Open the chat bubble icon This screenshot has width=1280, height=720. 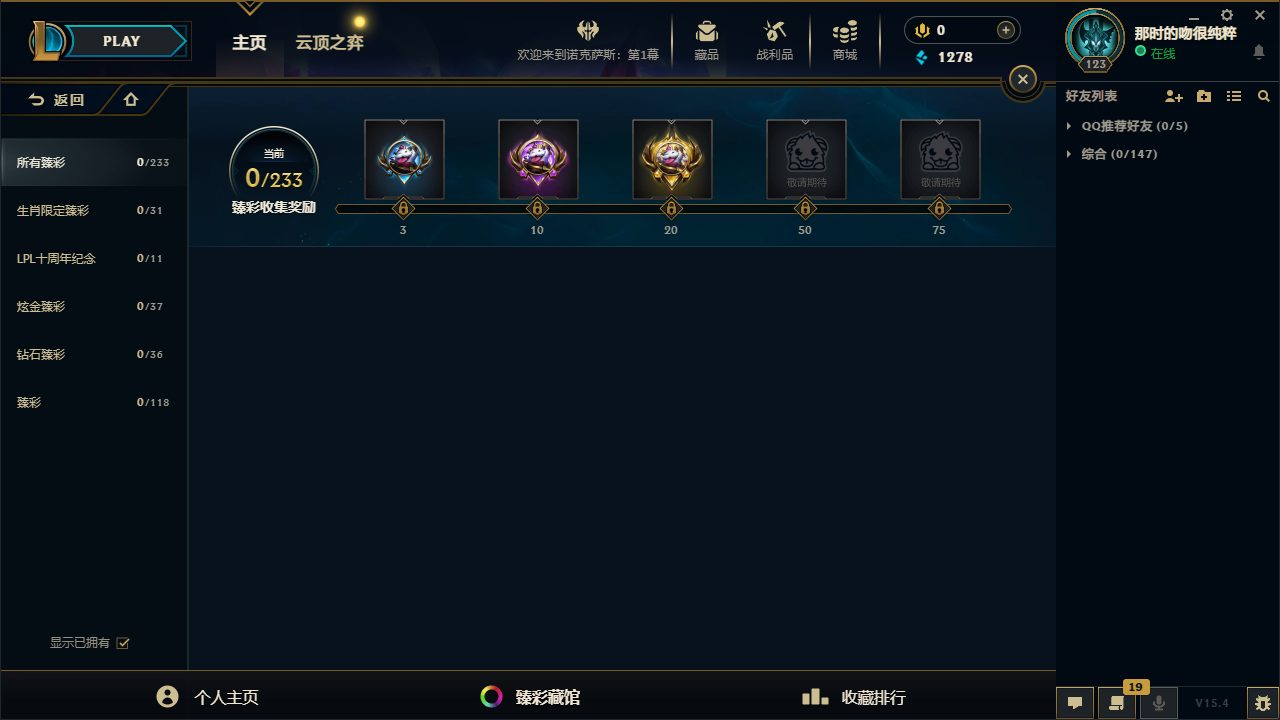click(1075, 703)
